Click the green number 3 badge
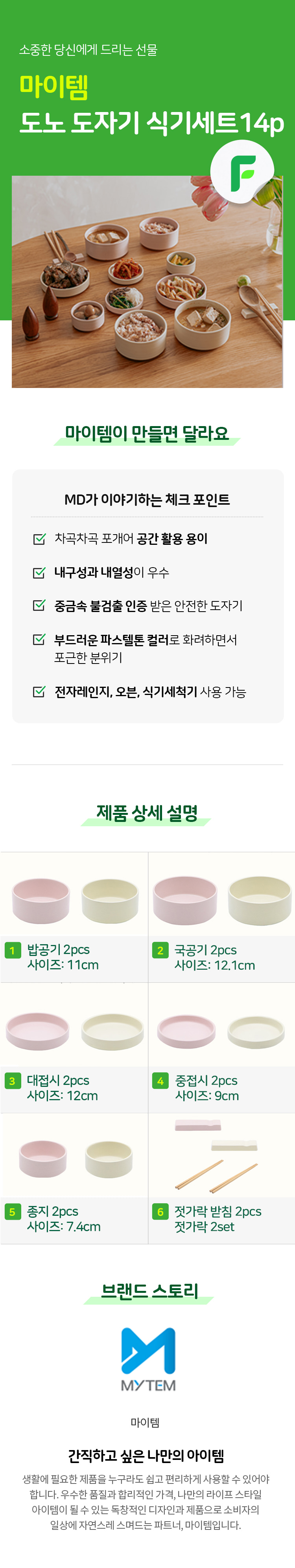 12,1081
